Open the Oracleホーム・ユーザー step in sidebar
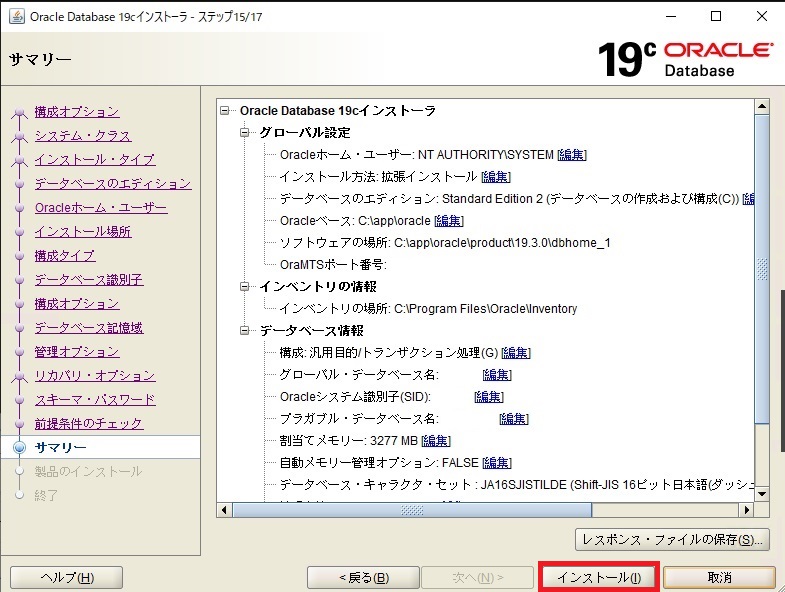 101,208
